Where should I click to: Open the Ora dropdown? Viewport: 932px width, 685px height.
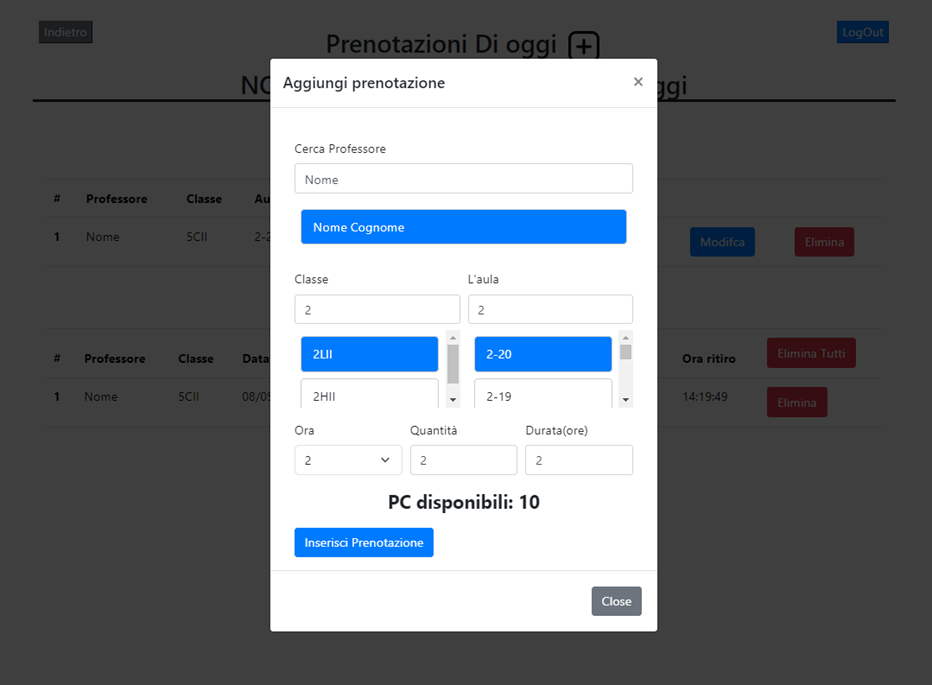[x=348, y=461]
